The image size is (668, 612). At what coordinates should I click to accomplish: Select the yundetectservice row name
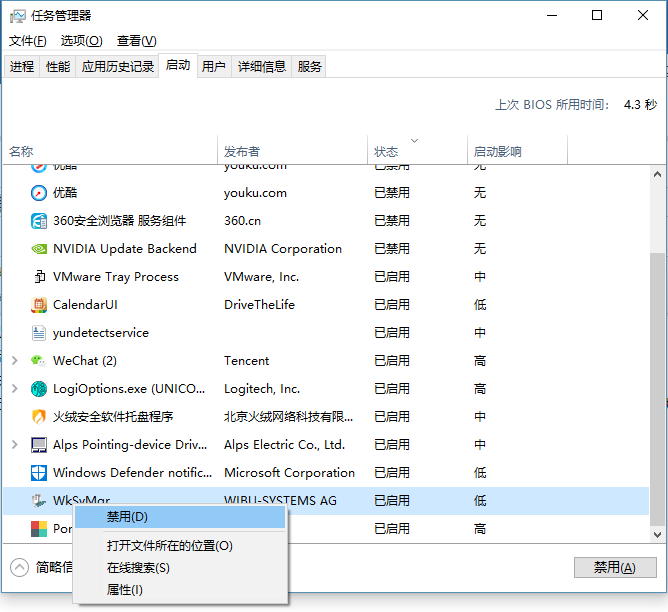click(x=101, y=333)
